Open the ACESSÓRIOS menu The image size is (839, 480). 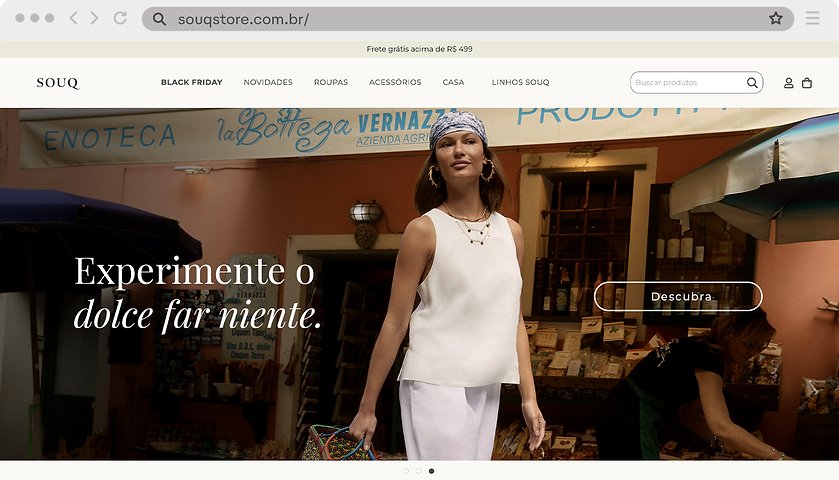coord(395,82)
